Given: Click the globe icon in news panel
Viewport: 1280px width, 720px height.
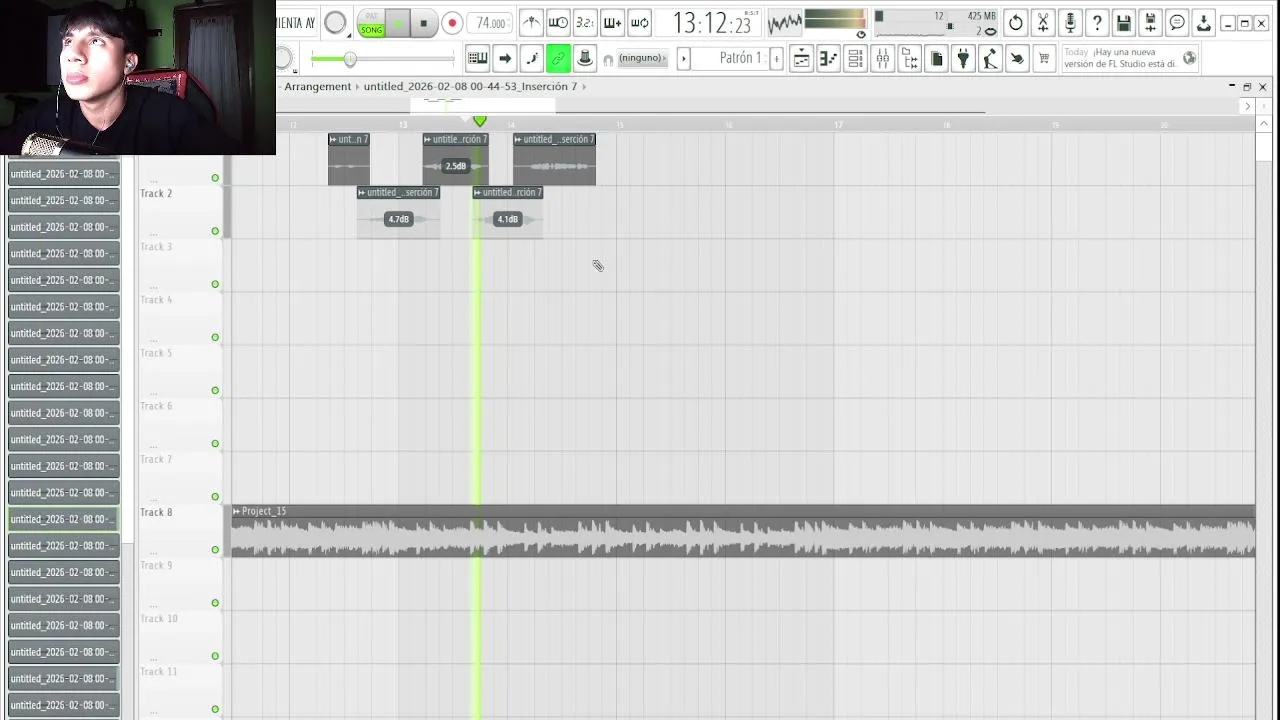Looking at the screenshot, I should (x=1189, y=58).
